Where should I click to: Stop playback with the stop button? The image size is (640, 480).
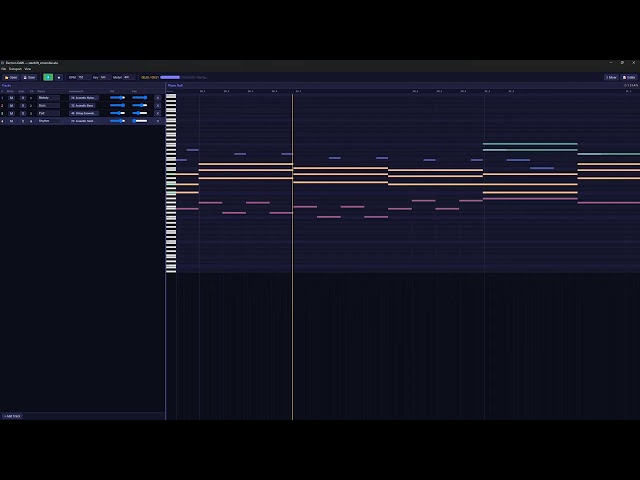tap(59, 77)
